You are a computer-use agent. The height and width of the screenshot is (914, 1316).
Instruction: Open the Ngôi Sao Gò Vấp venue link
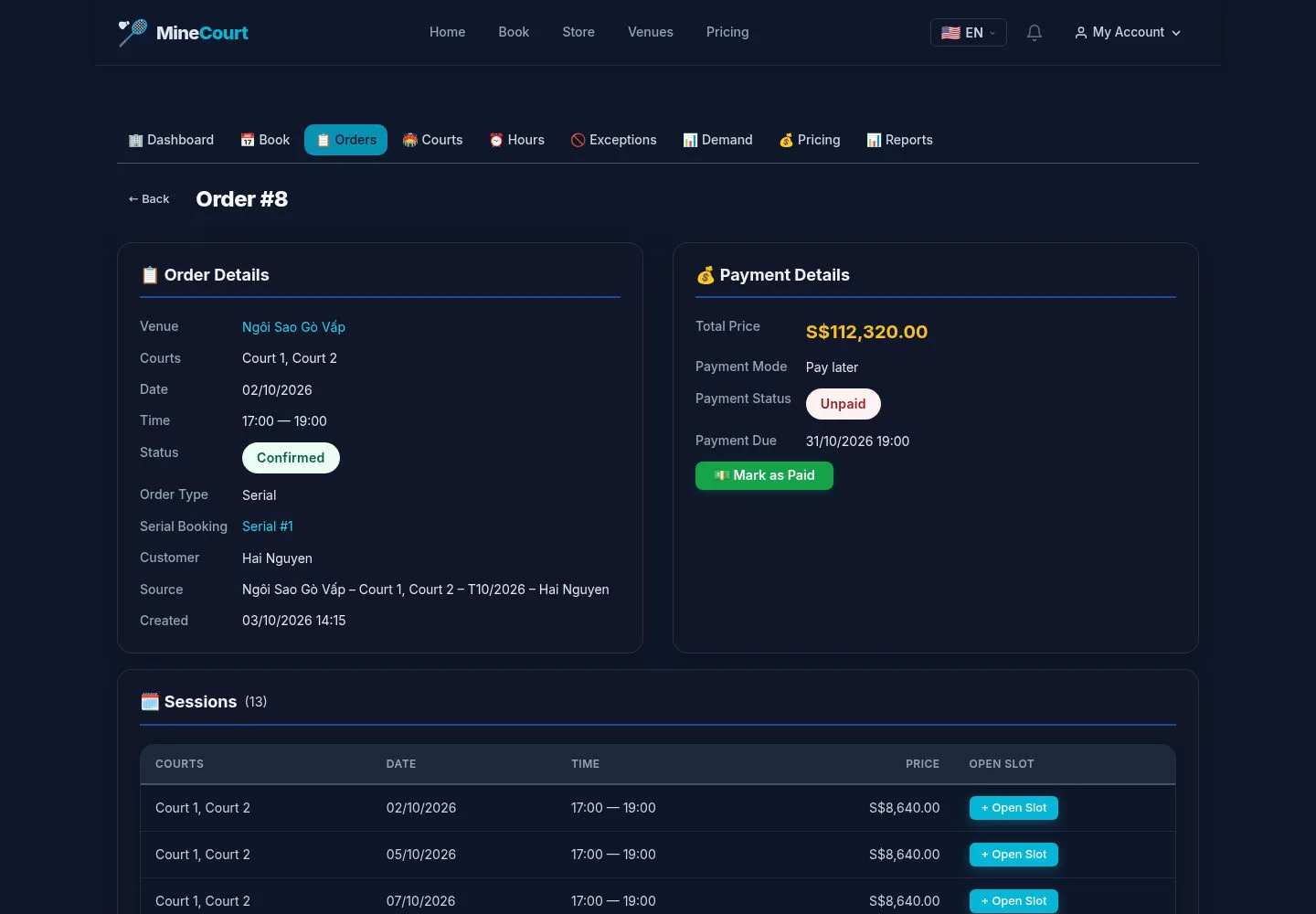pos(293,327)
